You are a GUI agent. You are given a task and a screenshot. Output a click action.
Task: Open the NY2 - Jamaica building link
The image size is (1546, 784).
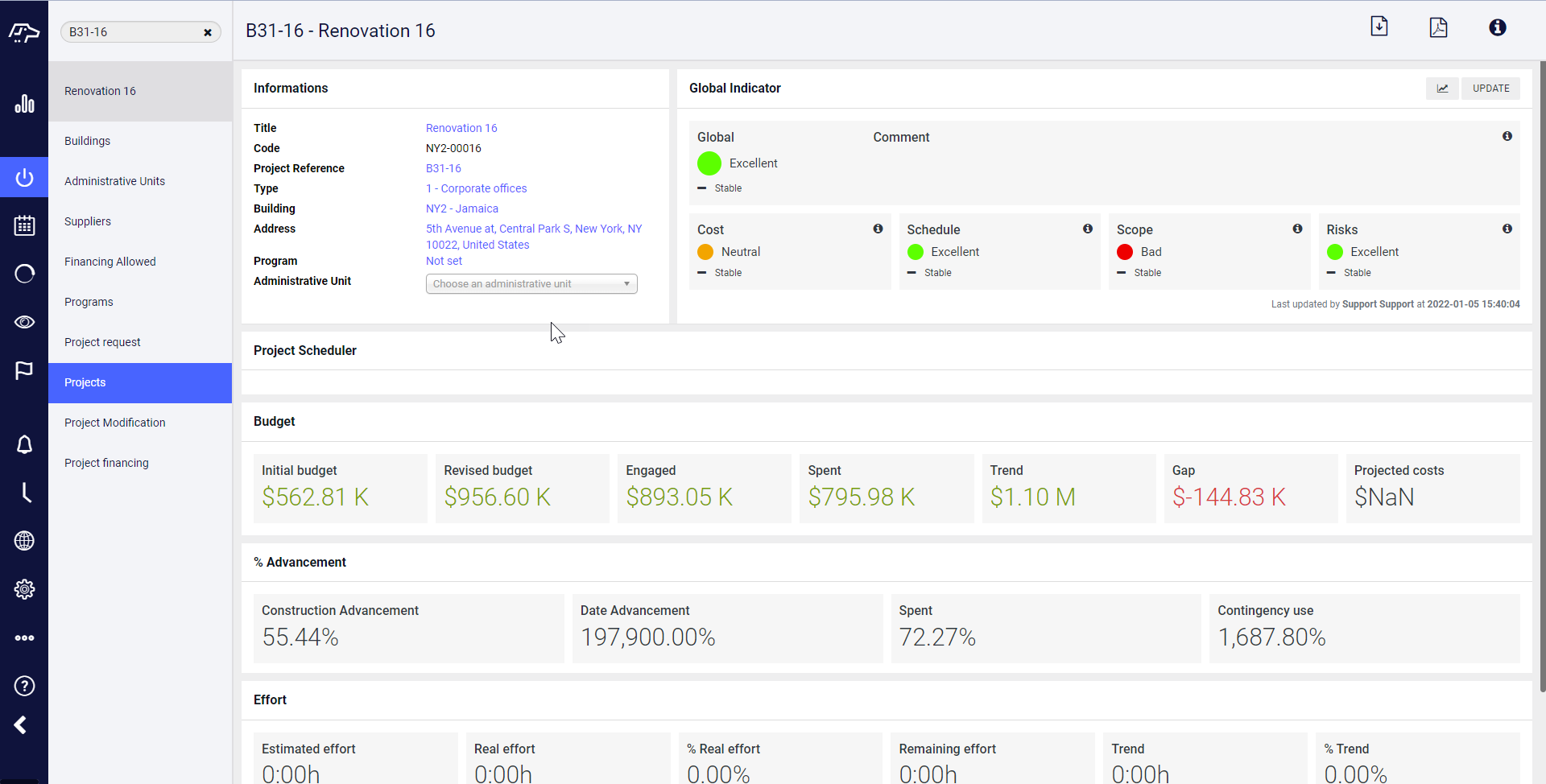(462, 208)
